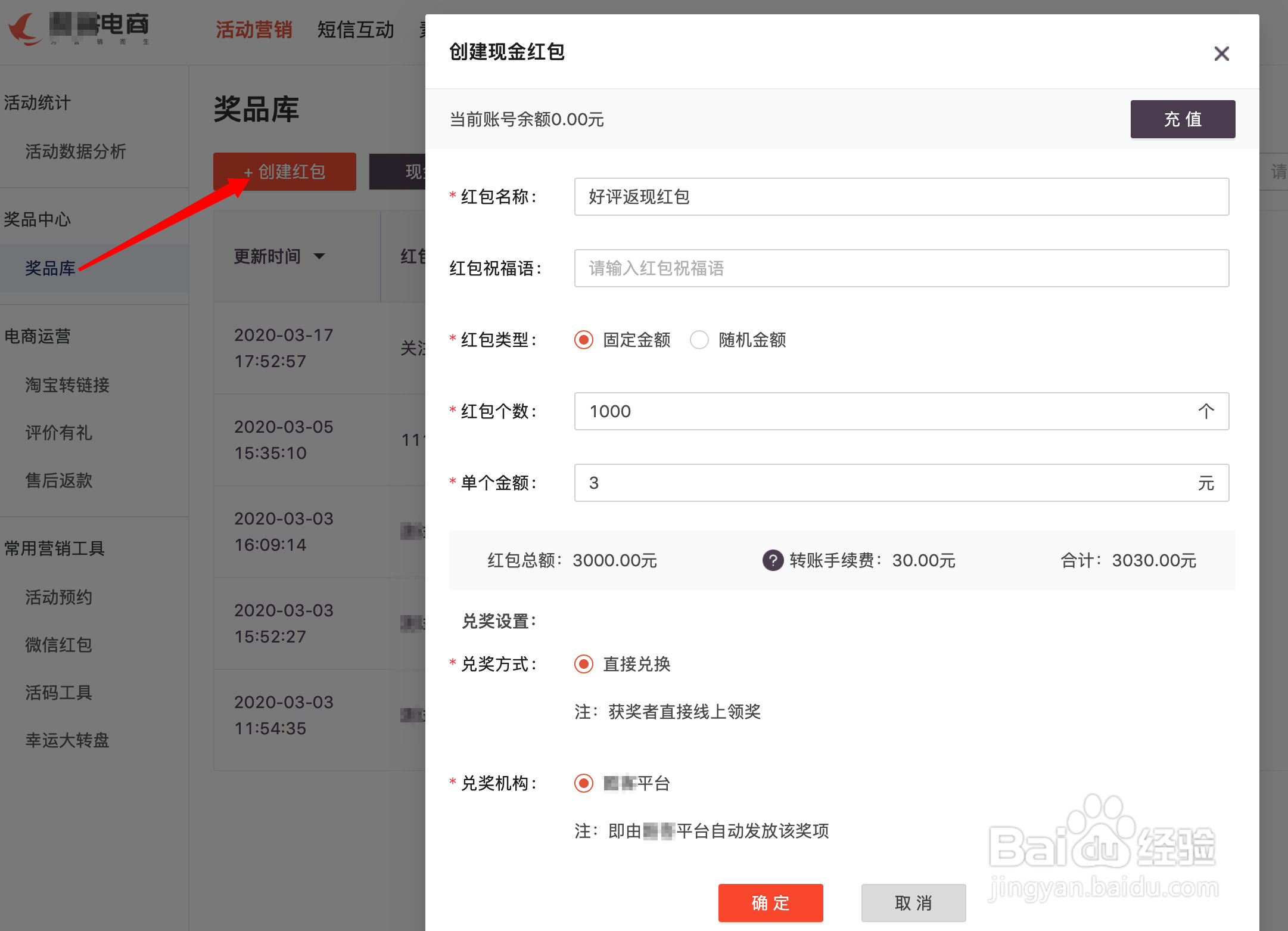Click the help icon next to 转账手续费

click(772, 560)
